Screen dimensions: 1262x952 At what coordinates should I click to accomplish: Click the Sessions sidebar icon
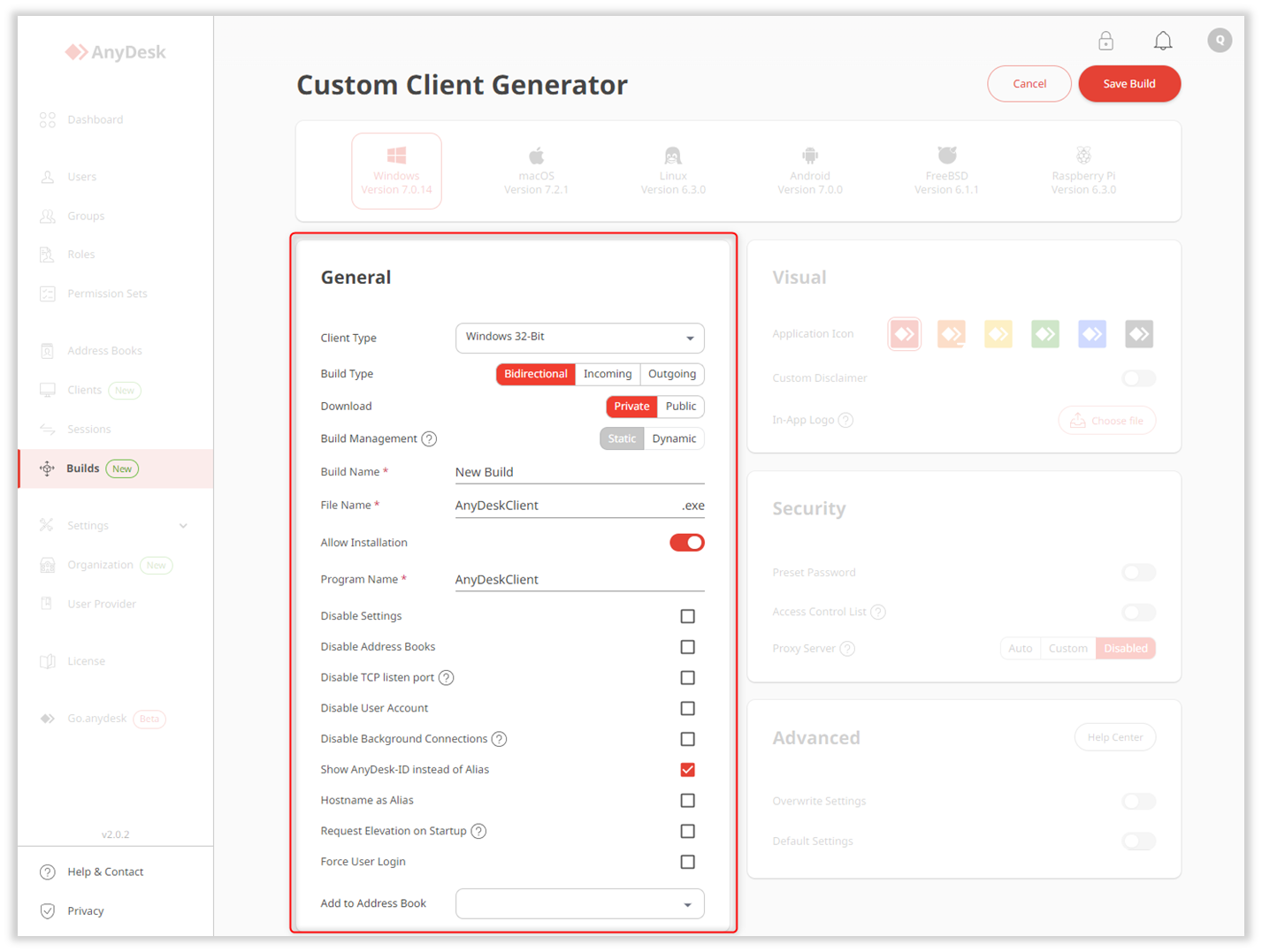coord(48,429)
